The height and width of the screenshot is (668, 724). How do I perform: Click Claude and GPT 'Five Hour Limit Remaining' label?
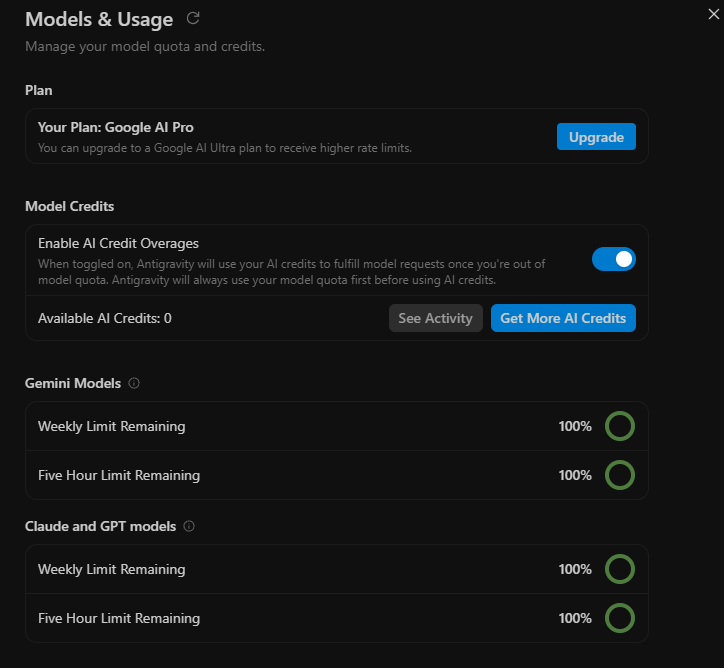pyautogui.click(x=119, y=619)
